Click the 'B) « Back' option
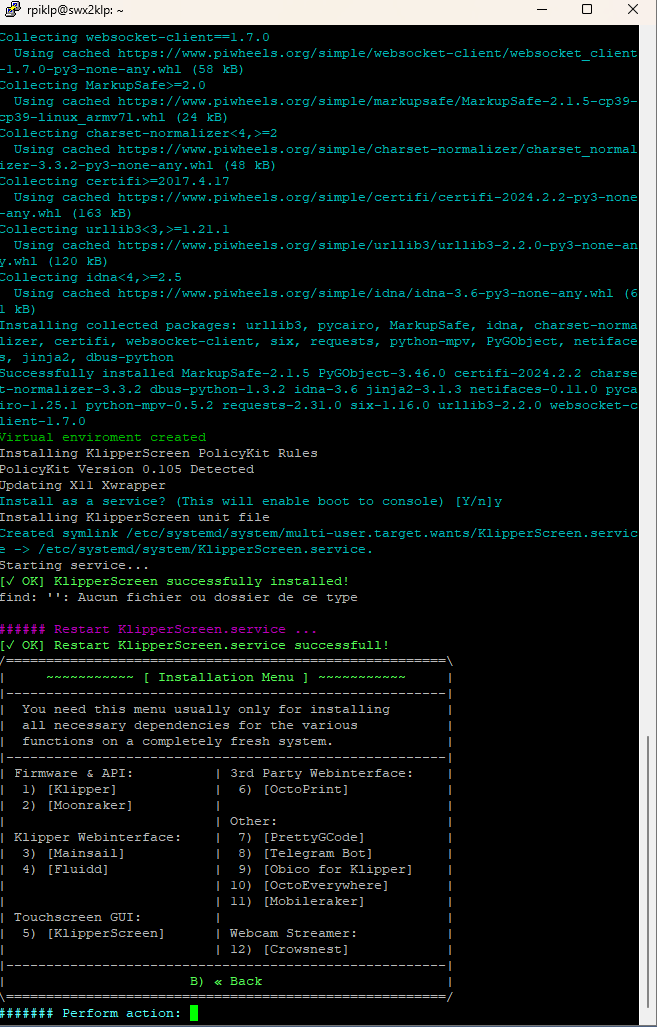Screen dimensions: 657x1027 click(226, 981)
